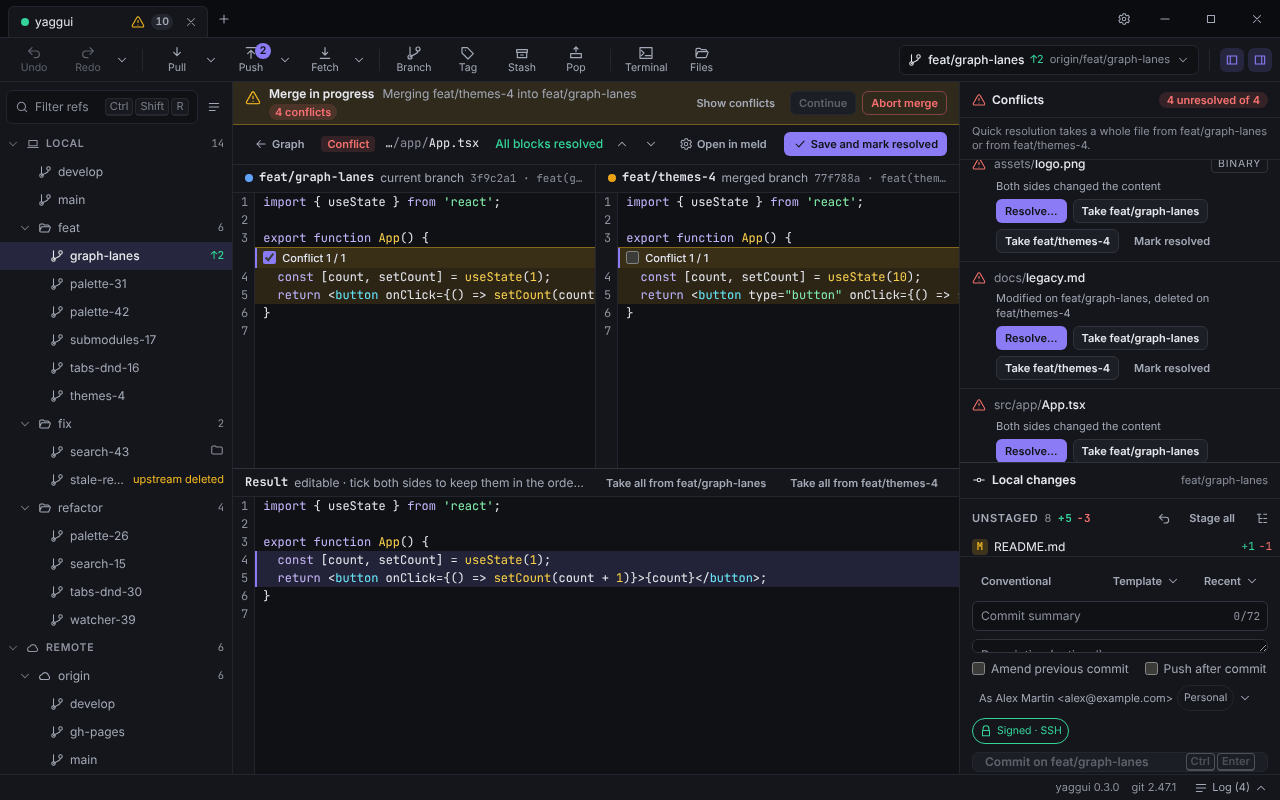
Task: Collapse the origin remote
Action: click(x=25, y=676)
